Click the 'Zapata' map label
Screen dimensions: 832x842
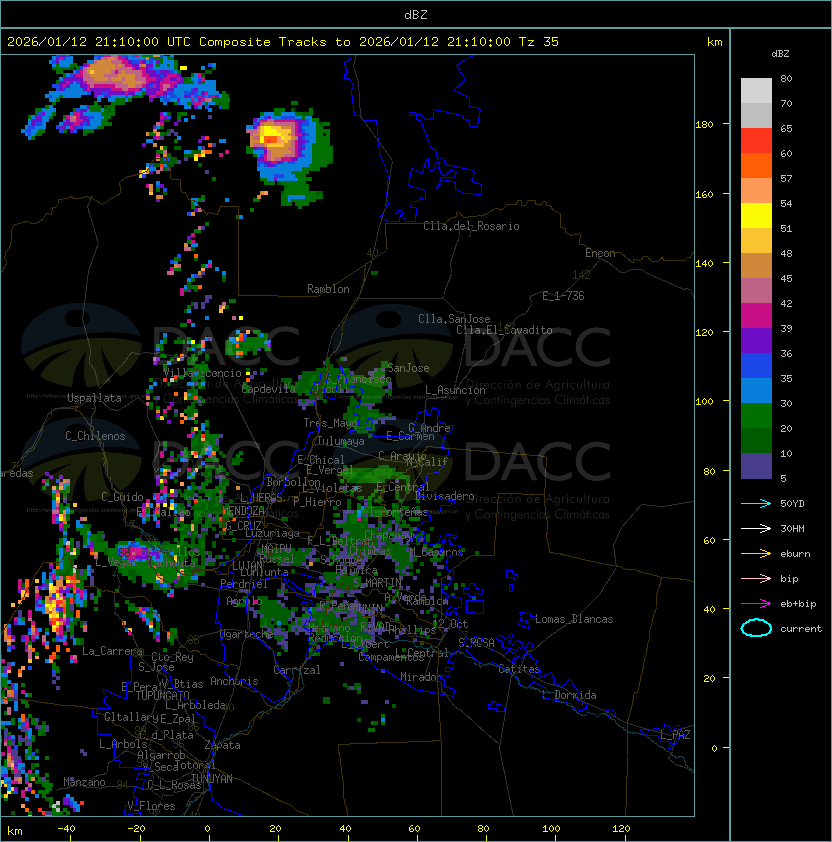click(x=222, y=745)
